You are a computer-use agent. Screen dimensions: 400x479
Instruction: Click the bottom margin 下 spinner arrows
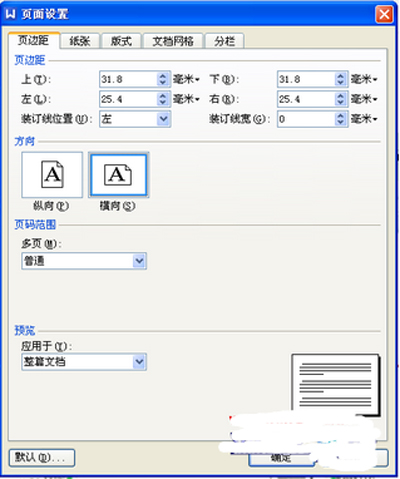[x=341, y=79]
